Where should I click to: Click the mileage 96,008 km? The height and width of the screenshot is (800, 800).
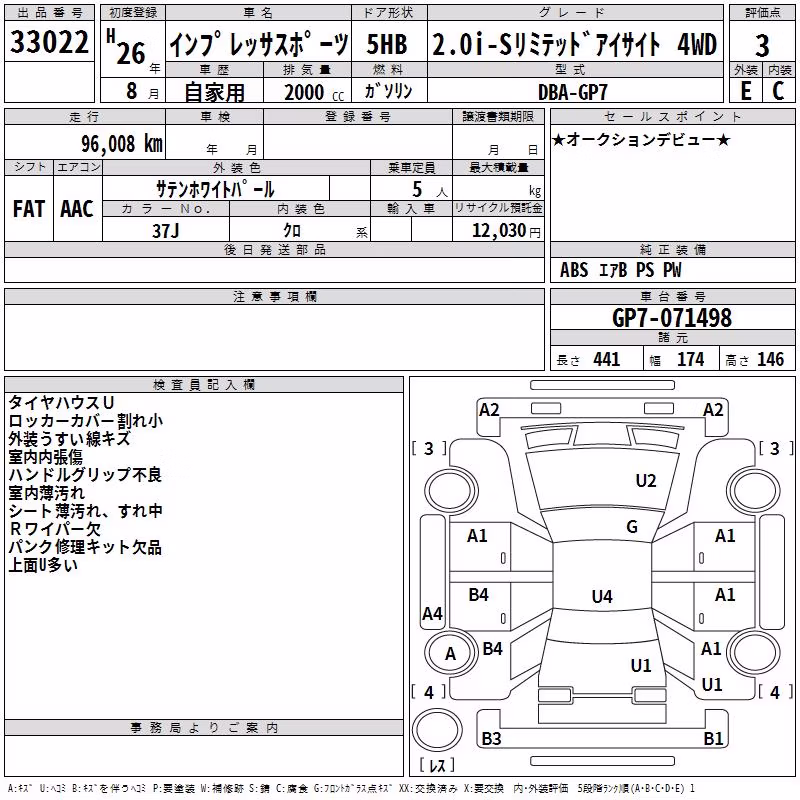122,144
